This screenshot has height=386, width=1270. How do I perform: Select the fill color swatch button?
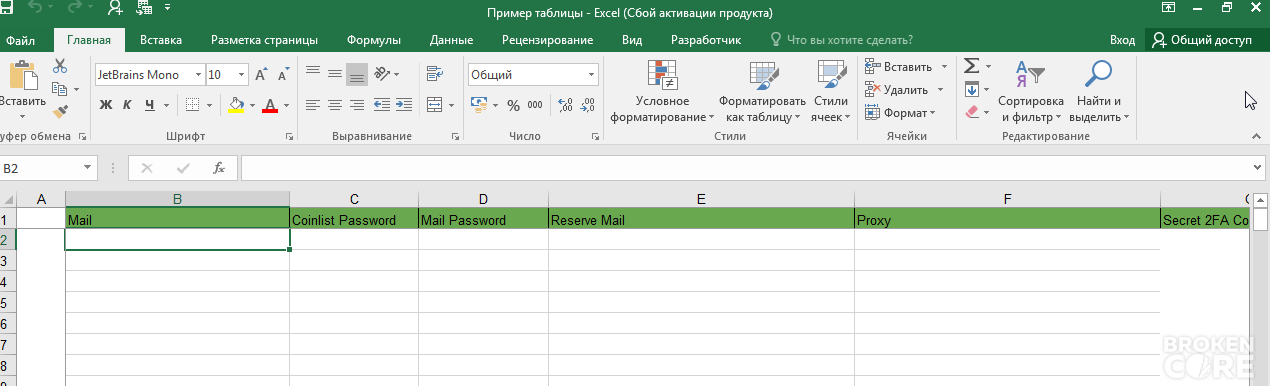tap(236, 105)
